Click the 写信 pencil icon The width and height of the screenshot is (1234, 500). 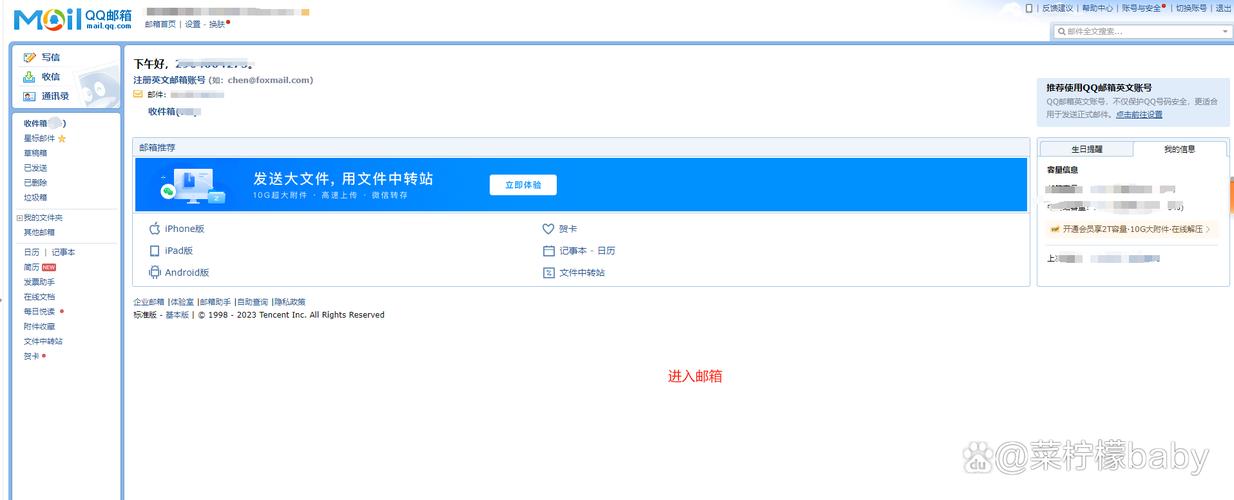[x=30, y=57]
